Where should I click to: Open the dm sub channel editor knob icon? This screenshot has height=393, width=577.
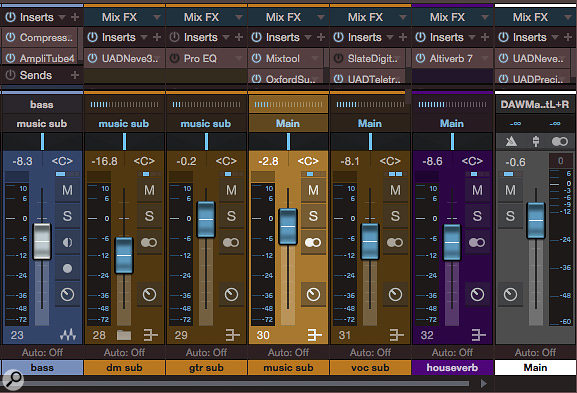tap(149, 294)
